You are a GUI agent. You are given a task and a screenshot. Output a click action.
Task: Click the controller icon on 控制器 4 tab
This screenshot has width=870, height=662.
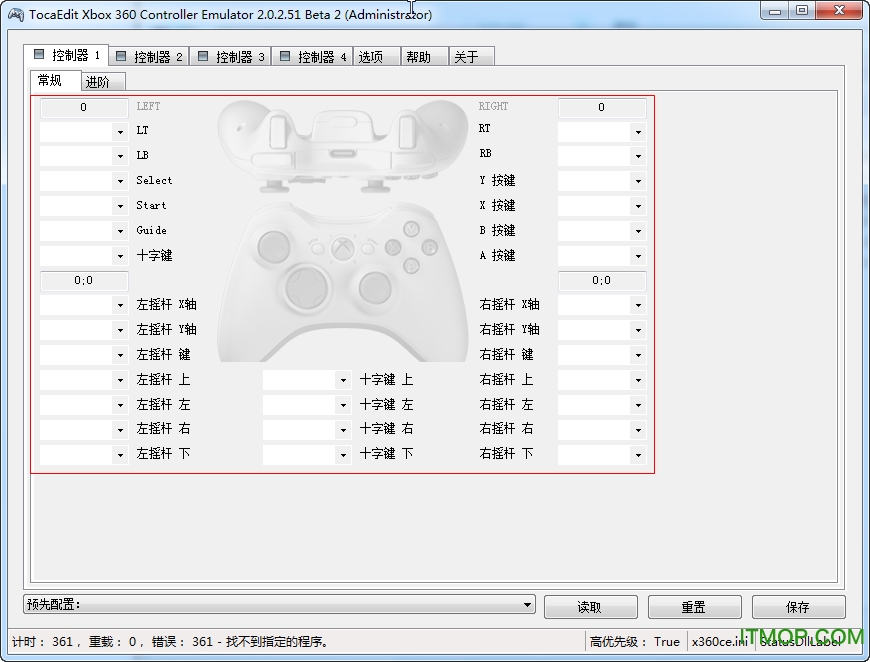[x=286, y=56]
